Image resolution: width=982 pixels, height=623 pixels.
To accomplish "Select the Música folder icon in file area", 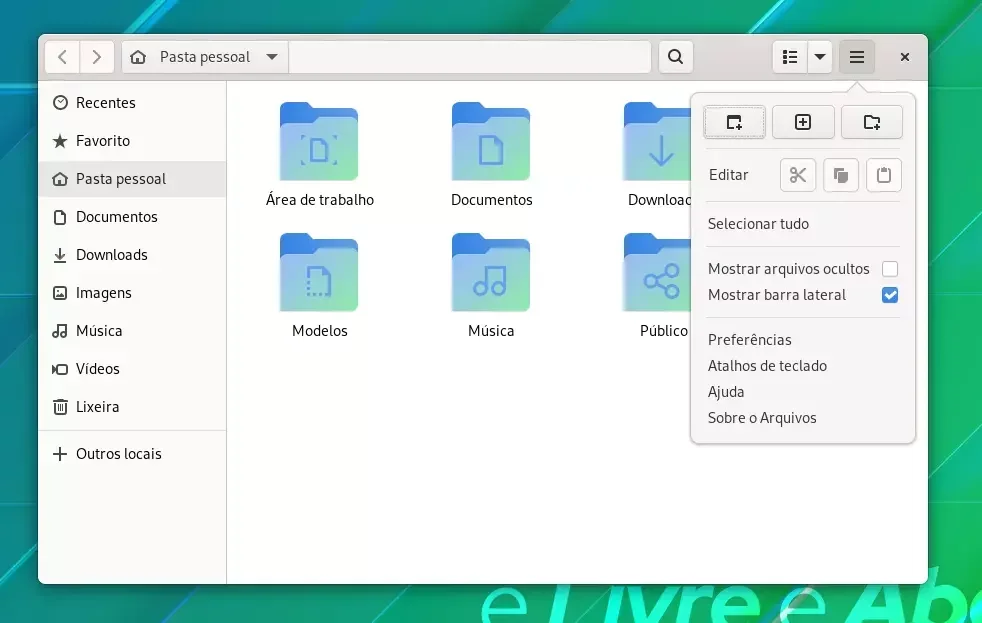I will (491, 272).
